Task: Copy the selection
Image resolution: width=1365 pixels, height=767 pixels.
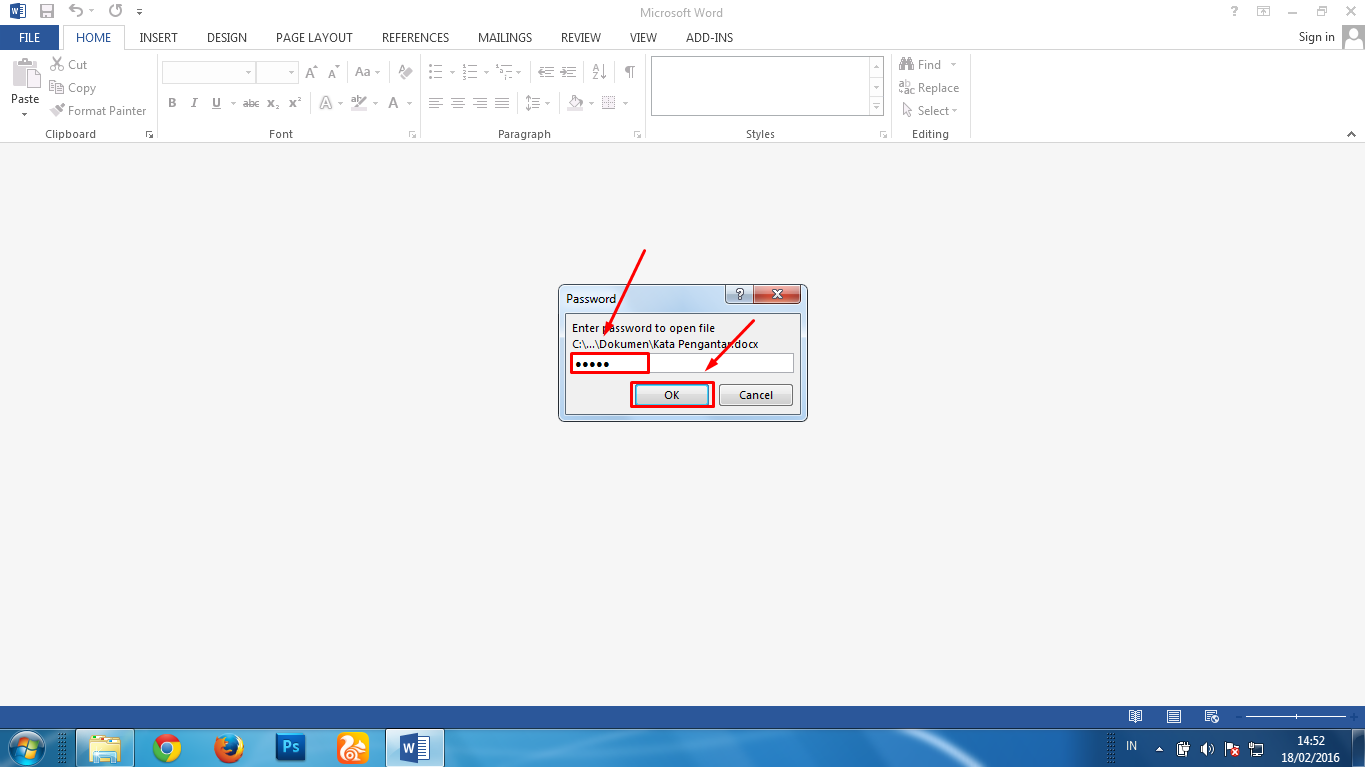Action: click(x=72, y=88)
